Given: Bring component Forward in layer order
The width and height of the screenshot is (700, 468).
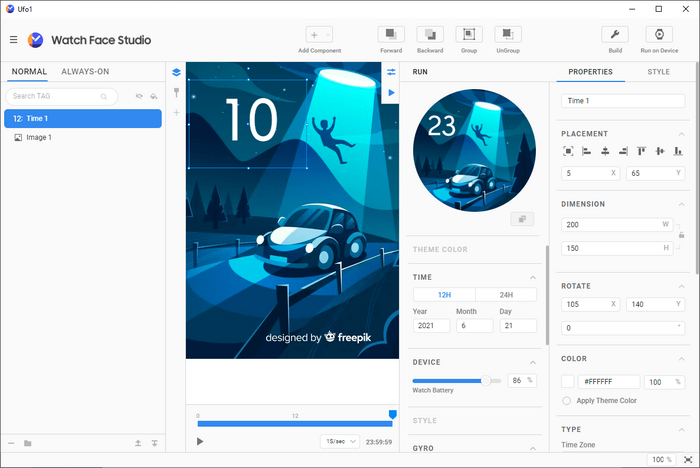Looking at the screenshot, I should click(391, 35).
